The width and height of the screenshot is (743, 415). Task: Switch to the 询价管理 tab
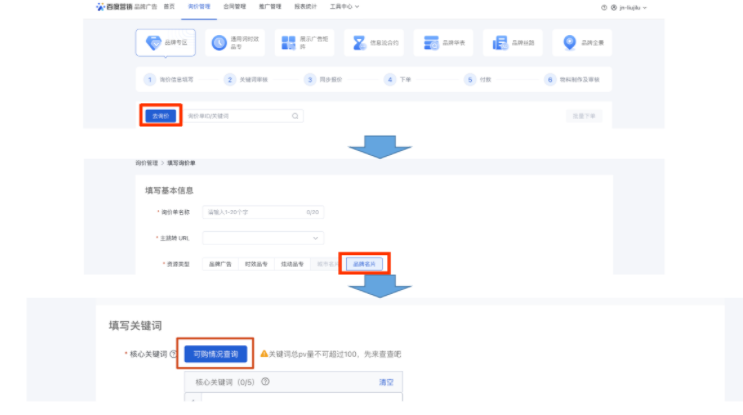(199, 7)
